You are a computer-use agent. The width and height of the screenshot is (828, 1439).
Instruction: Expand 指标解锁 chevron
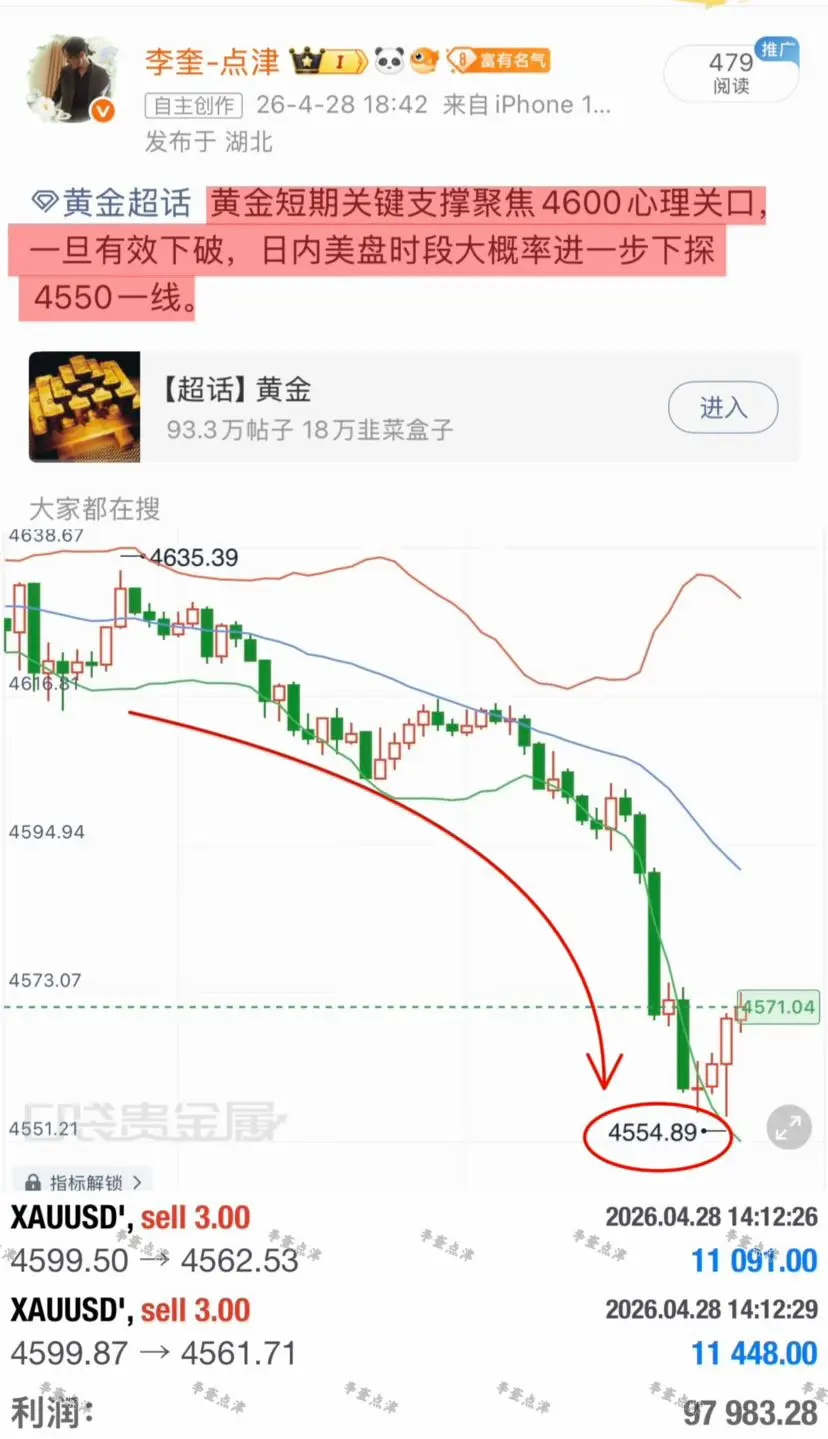coord(136,1182)
